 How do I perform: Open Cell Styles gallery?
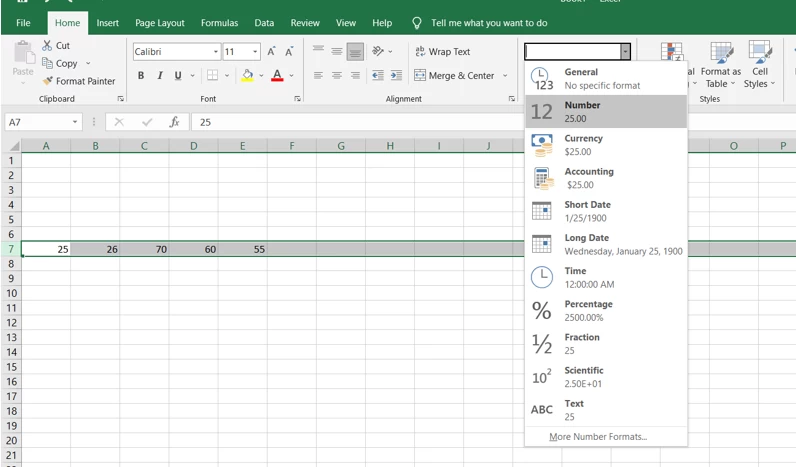pos(759,65)
